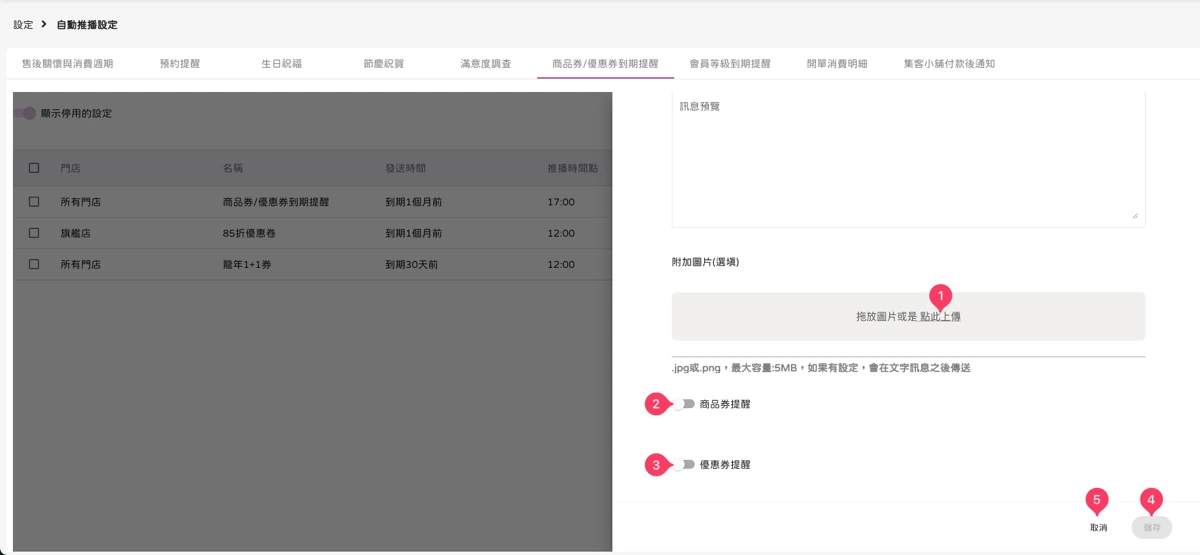
Task: Check the box for the 旗艦店 row
Action: pyautogui.click(x=34, y=233)
